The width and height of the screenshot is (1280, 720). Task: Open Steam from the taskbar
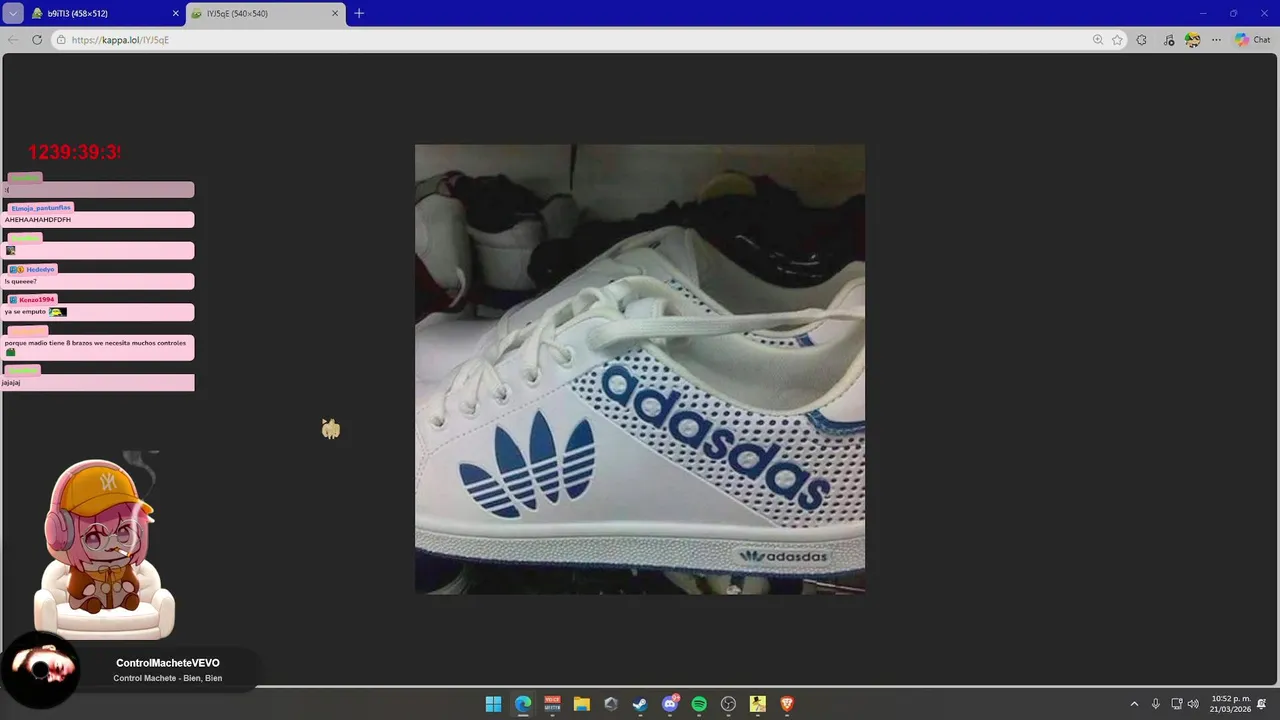click(x=640, y=704)
